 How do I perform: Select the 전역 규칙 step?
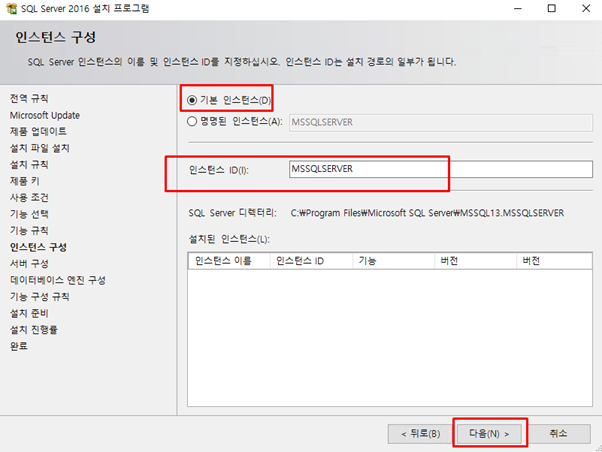coord(29,98)
